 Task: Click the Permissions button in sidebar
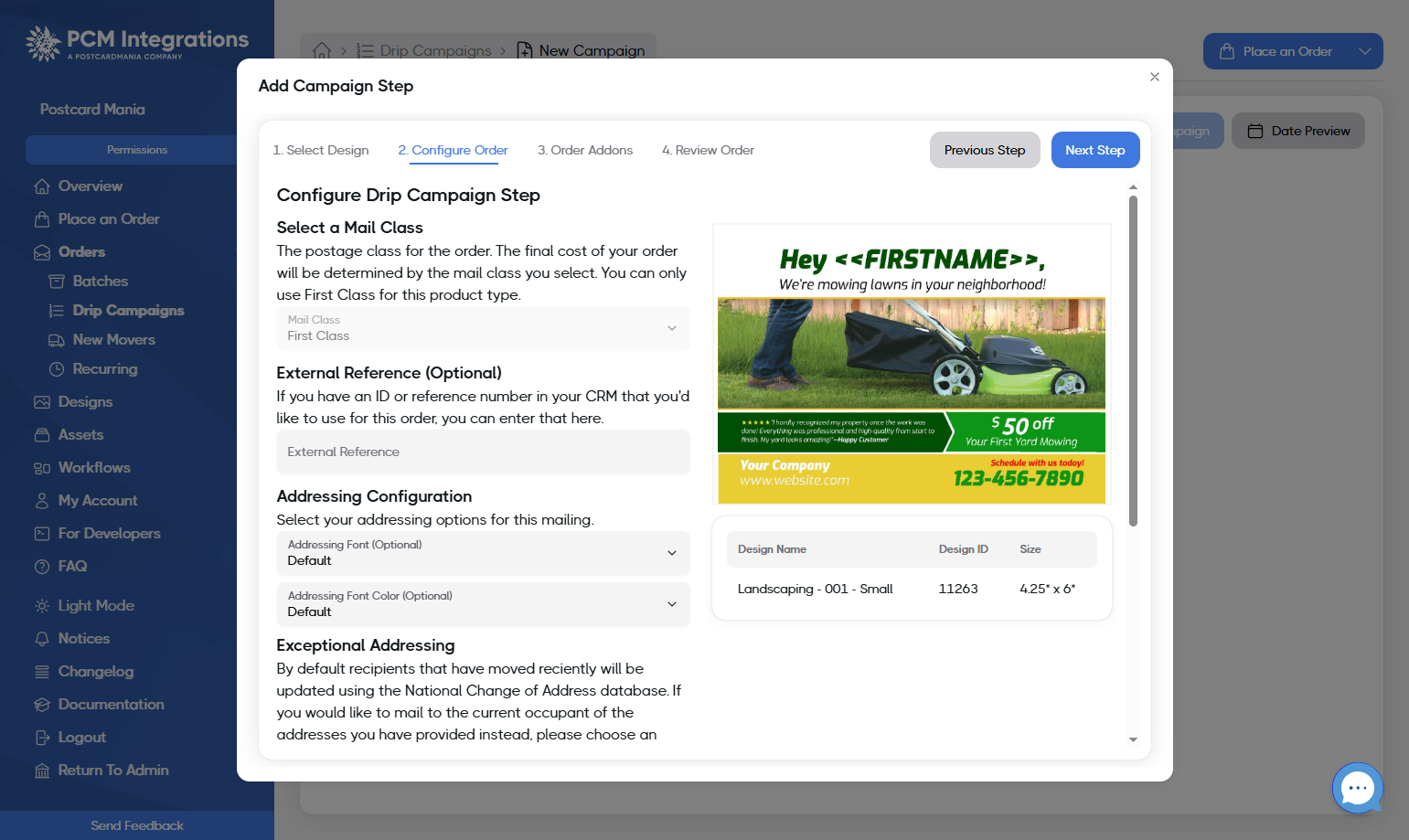click(x=137, y=150)
